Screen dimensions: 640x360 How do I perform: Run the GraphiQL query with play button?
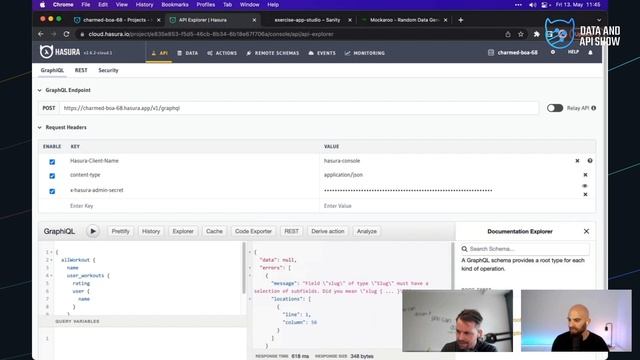(93, 231)
